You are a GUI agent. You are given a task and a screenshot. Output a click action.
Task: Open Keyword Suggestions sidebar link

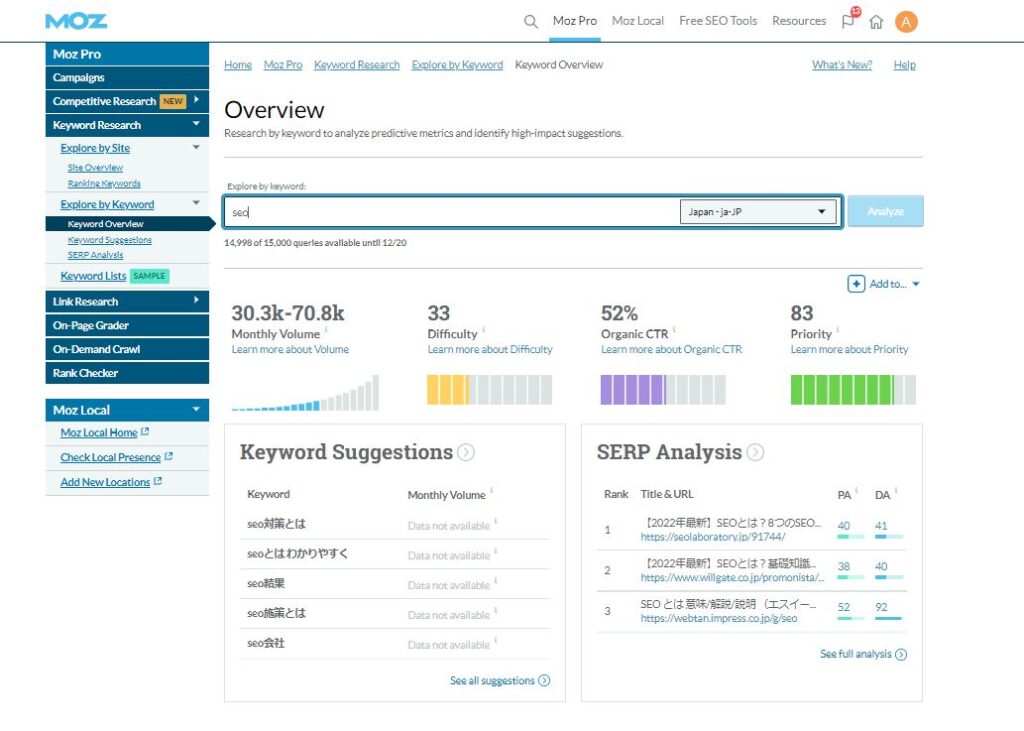(x=110, y=240)
